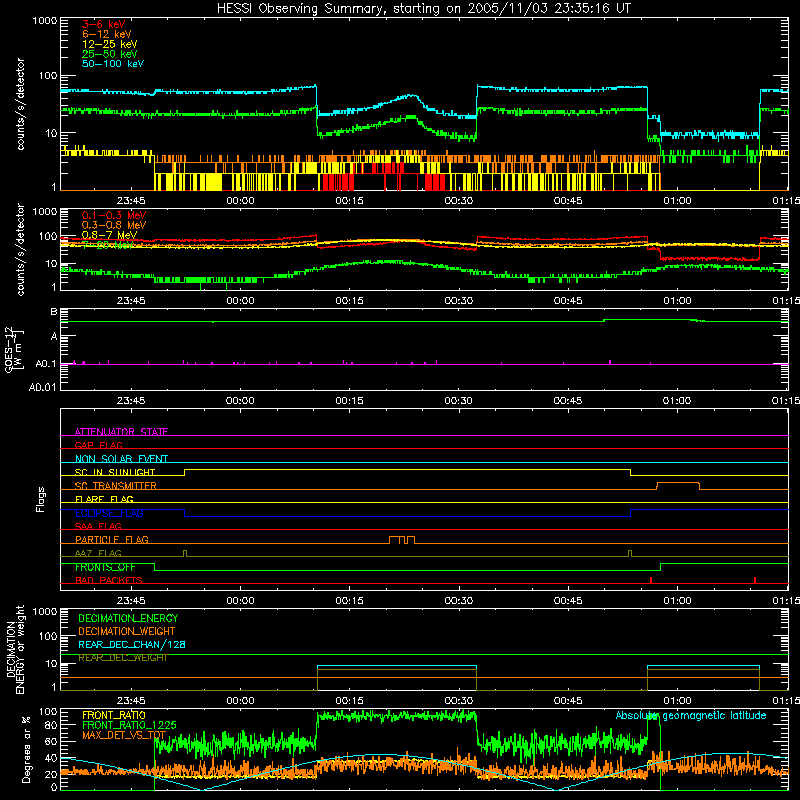The height and width of the screenshot is (800, 800).
Task: Select the FRONTS_OFF flag label
Action: (x=105, y=567)
